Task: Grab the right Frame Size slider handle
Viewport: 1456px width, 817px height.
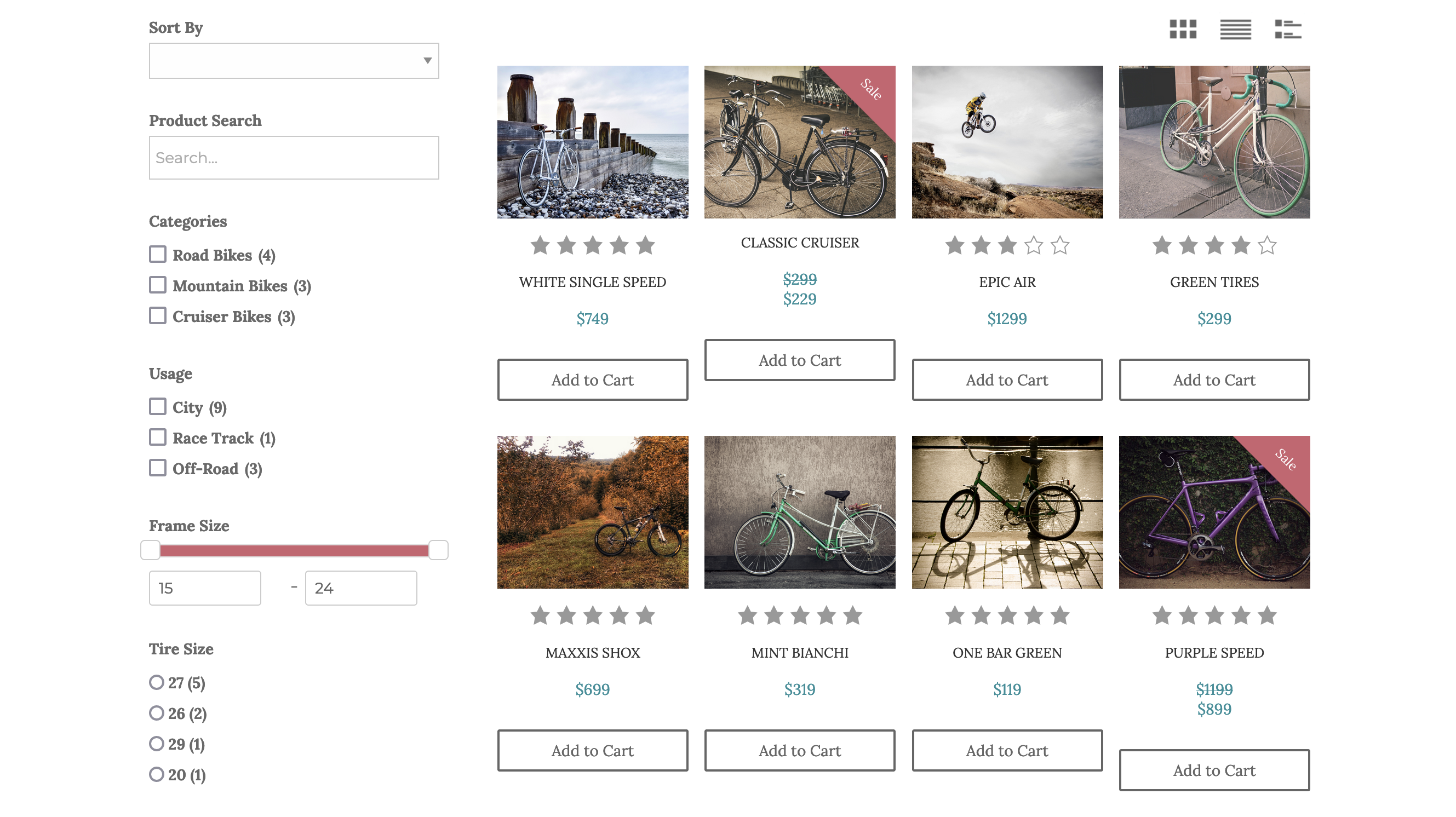Action: [438, 550]
